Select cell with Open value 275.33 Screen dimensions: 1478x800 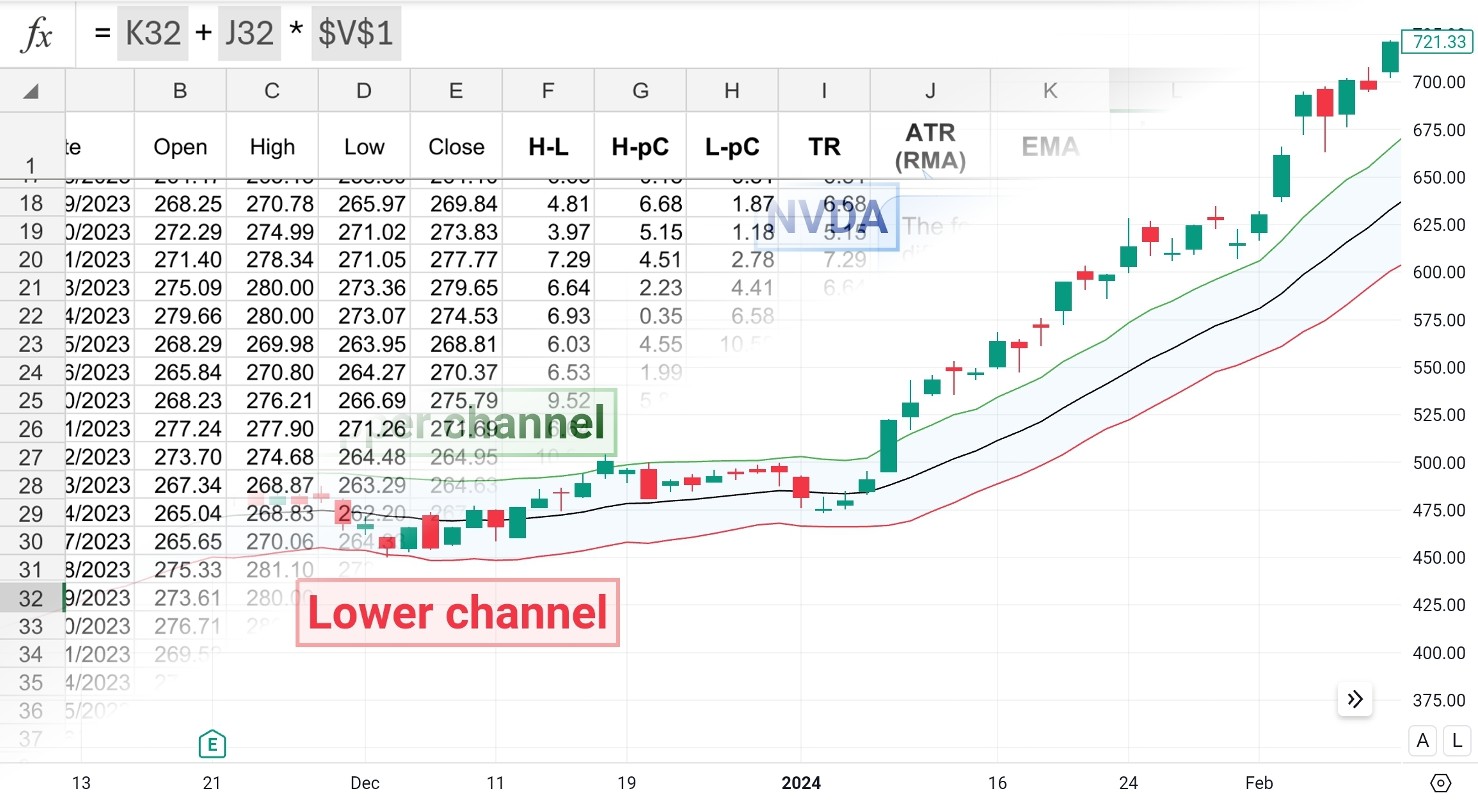[180, 569]
